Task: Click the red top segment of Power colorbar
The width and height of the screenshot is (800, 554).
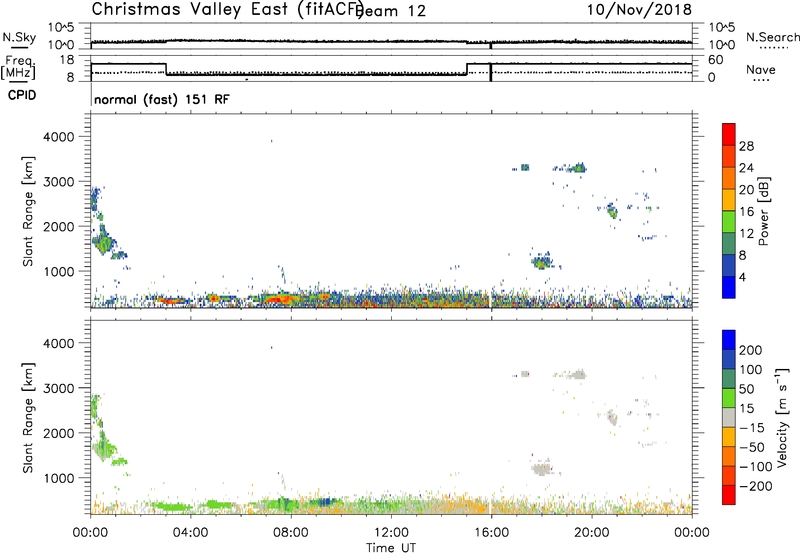Action: point(729,134)
